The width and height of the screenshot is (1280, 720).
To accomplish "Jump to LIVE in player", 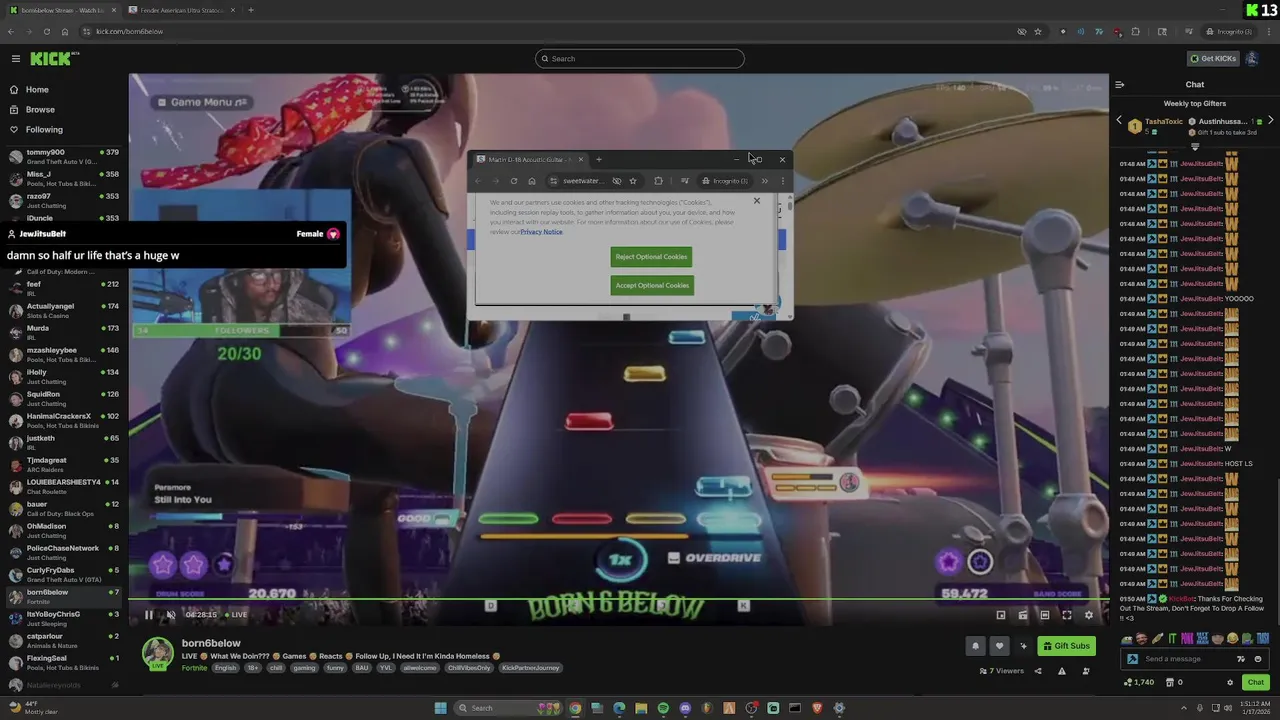I will point(236,615).
